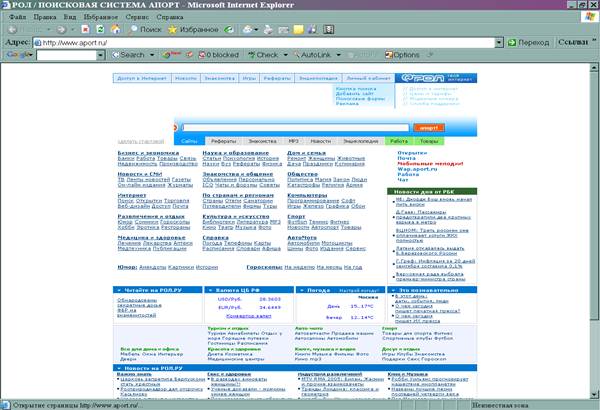Open the Вид menu
This screenshot has width=600, height=410.
click(x=70, y=17)
